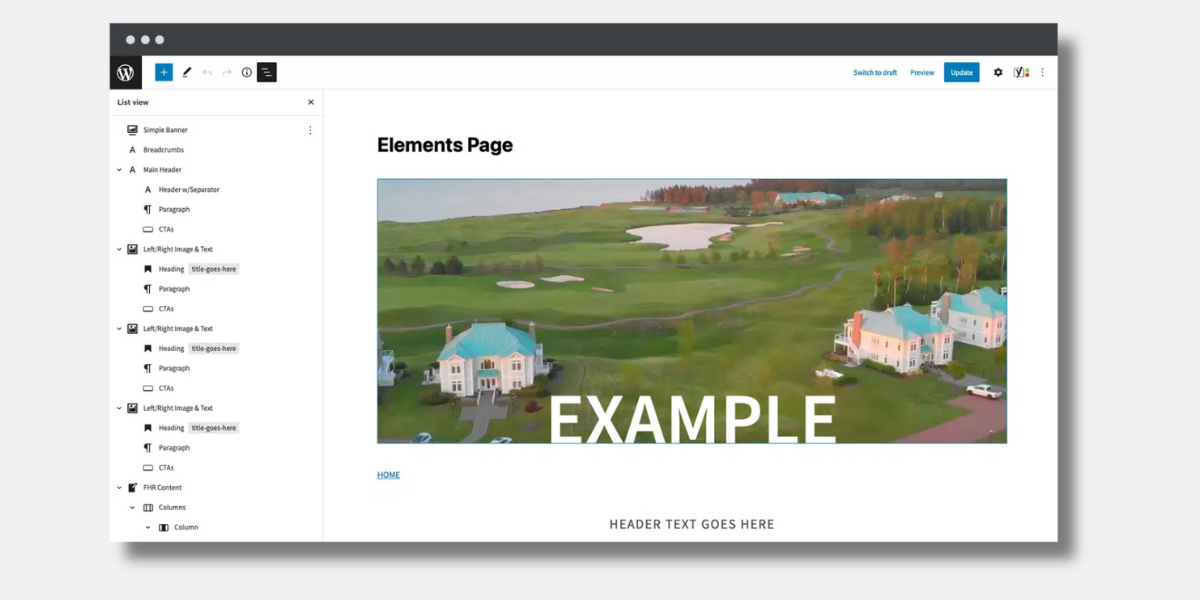
Task: Open the block inserter plus button
Action: pyautogui.click(x=164, y=72)
